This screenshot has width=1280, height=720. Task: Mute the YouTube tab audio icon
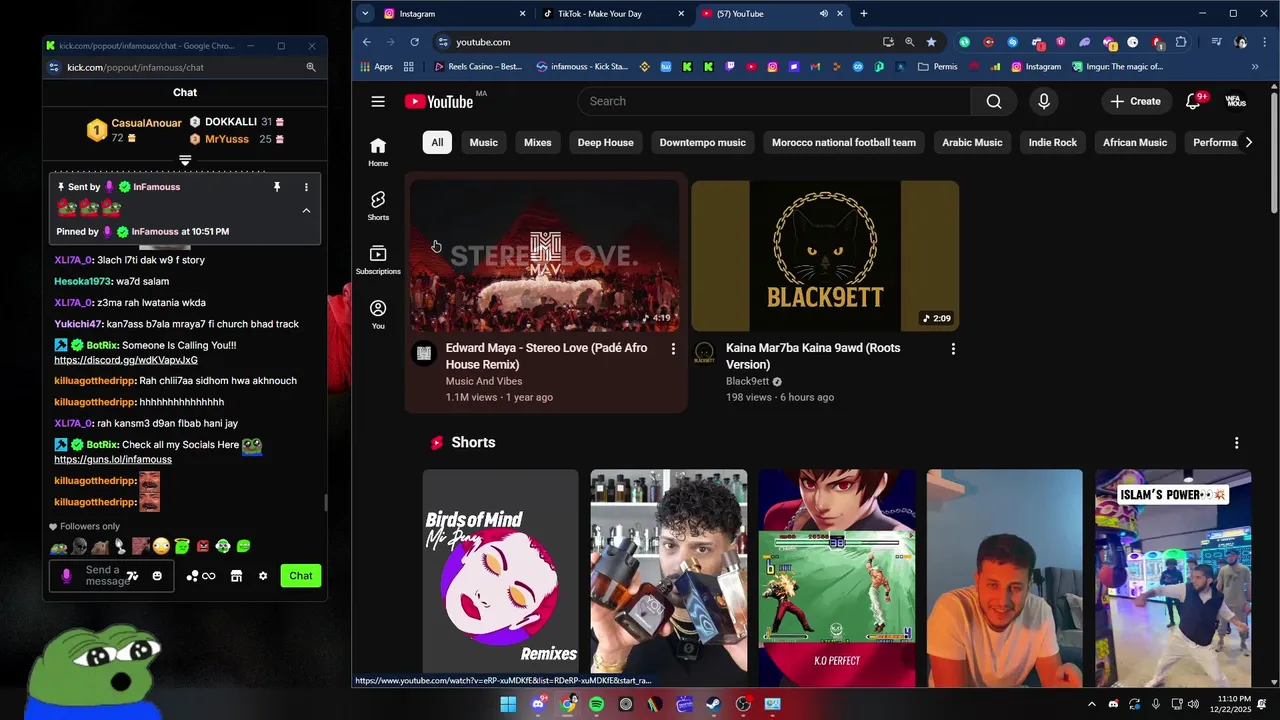(824, 14)
